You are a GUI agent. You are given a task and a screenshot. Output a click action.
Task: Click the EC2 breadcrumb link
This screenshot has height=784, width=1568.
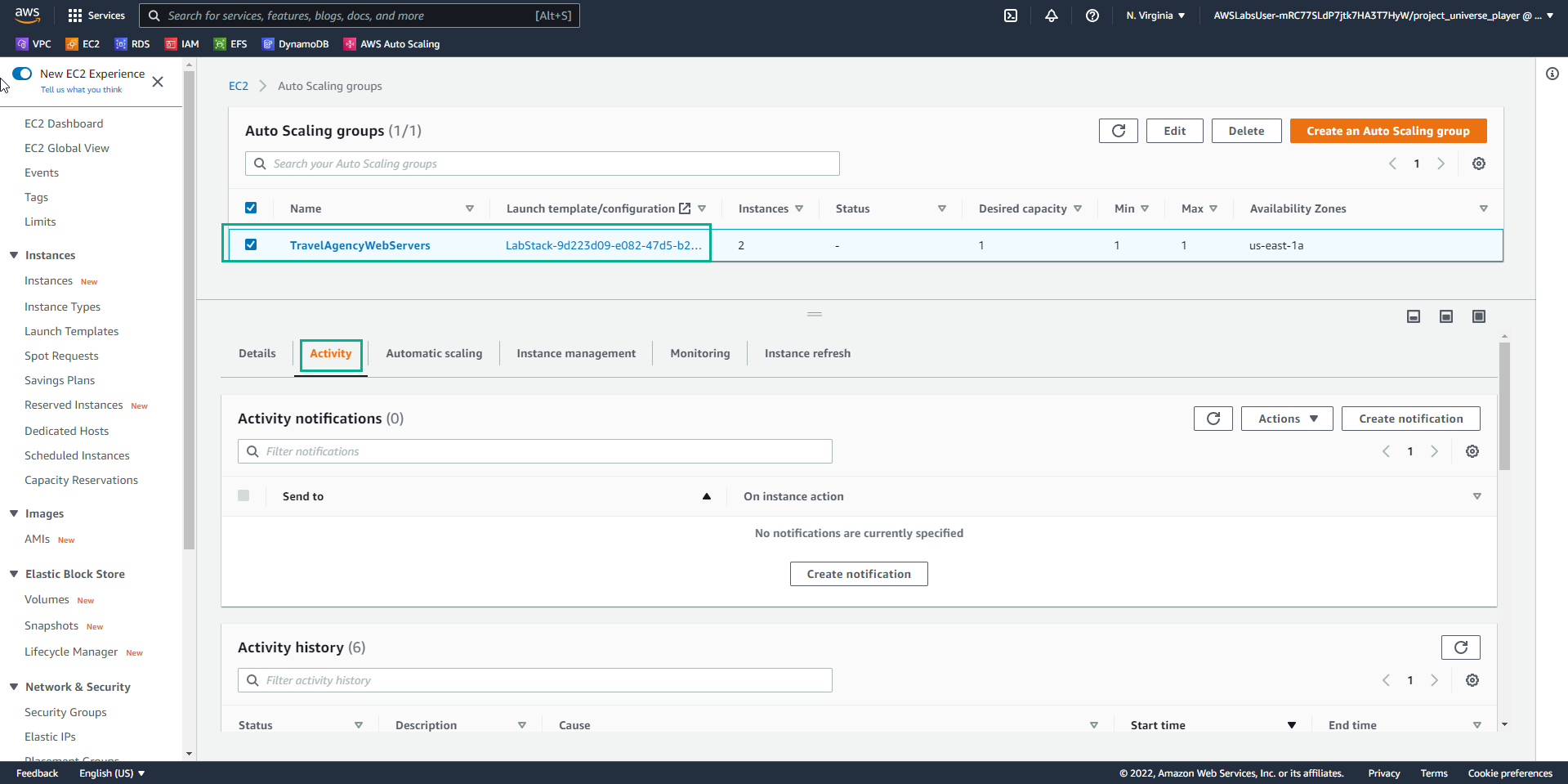[x=239, y=86]
